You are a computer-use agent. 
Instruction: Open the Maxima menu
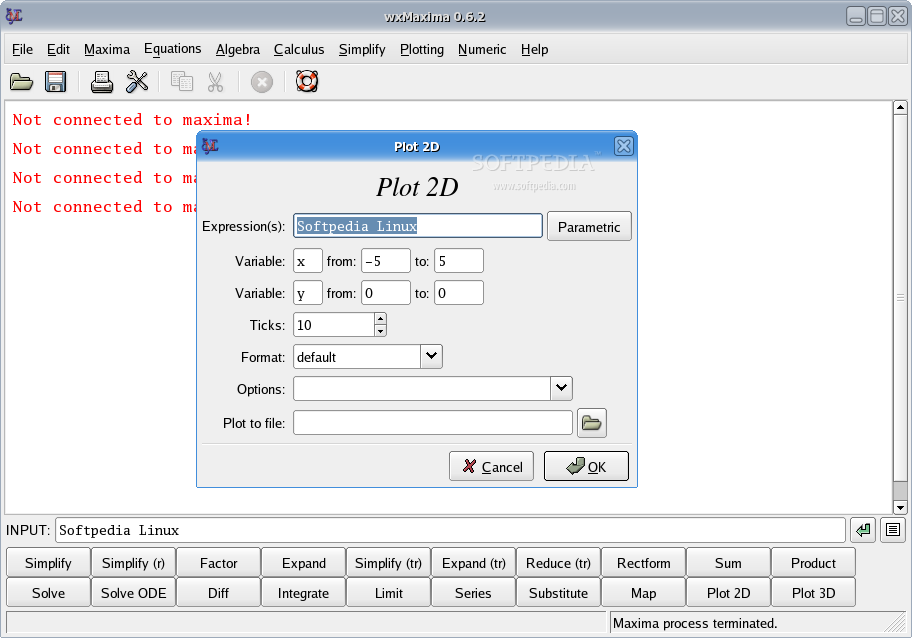[x=107, y=49]
